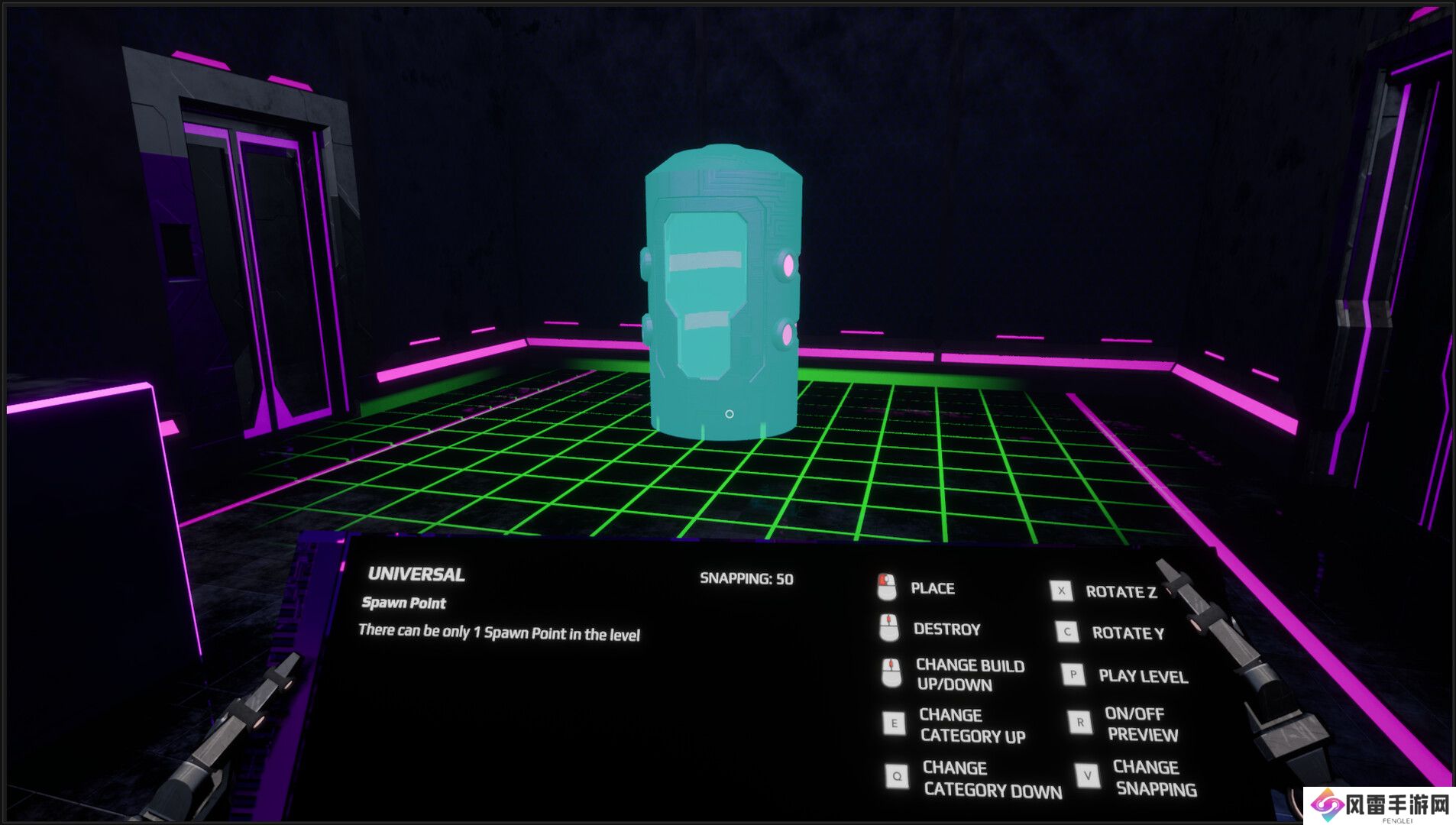Click the V key icon

[x=1087, y=776]
